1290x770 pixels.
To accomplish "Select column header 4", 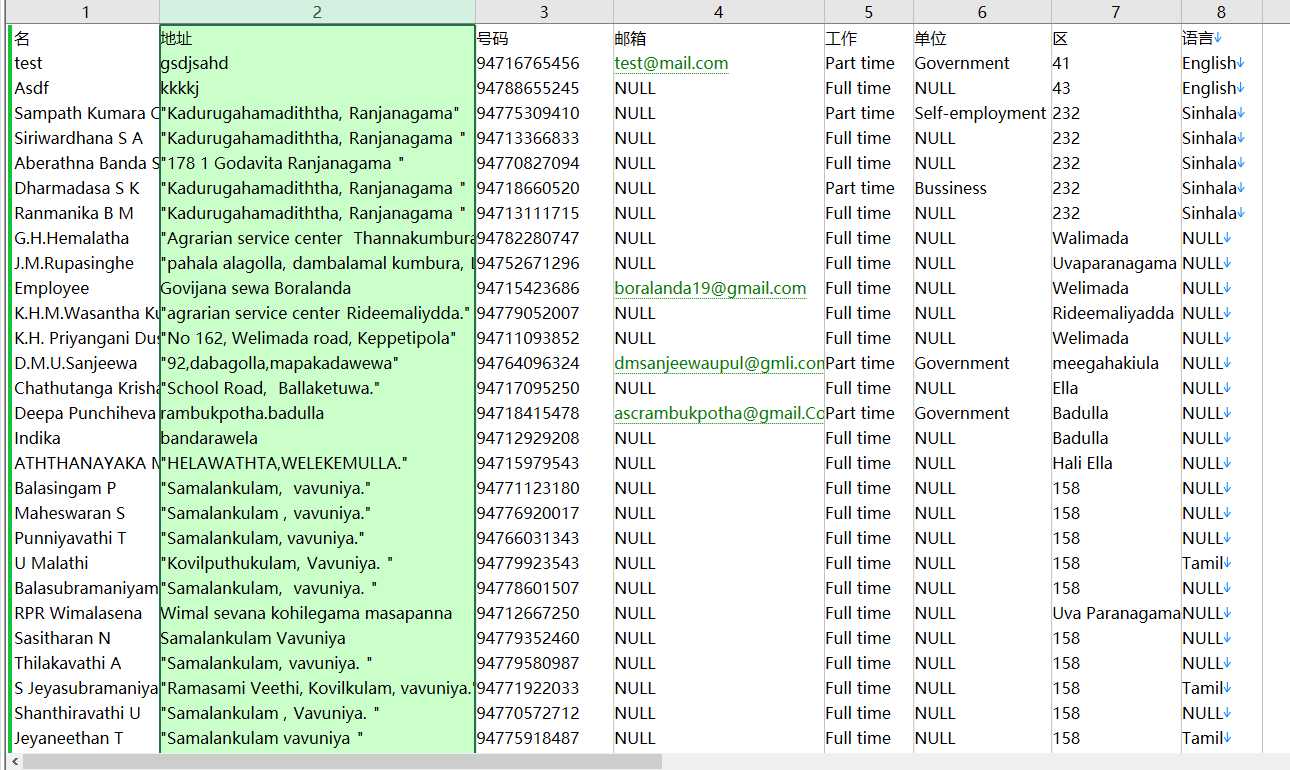I will tap(718, 12).
